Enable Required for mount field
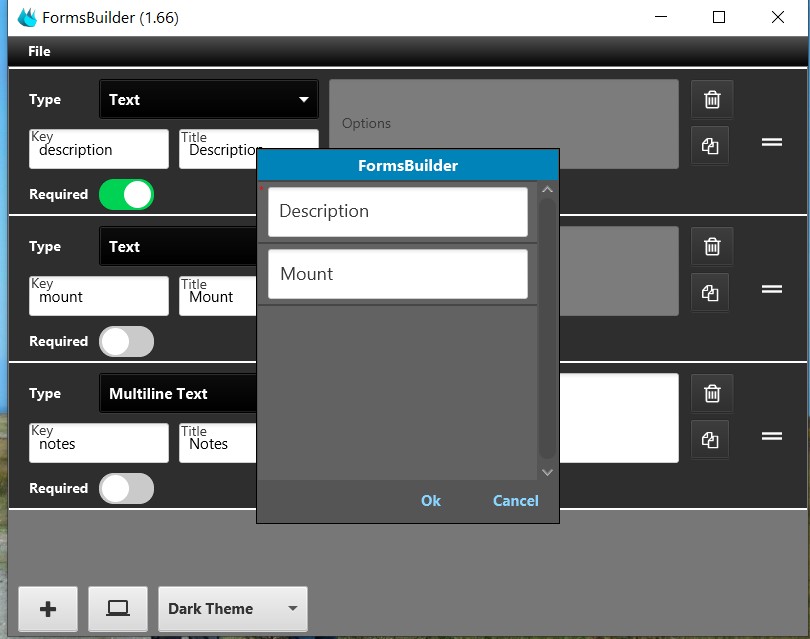810x639 pixels. (127, 341)
